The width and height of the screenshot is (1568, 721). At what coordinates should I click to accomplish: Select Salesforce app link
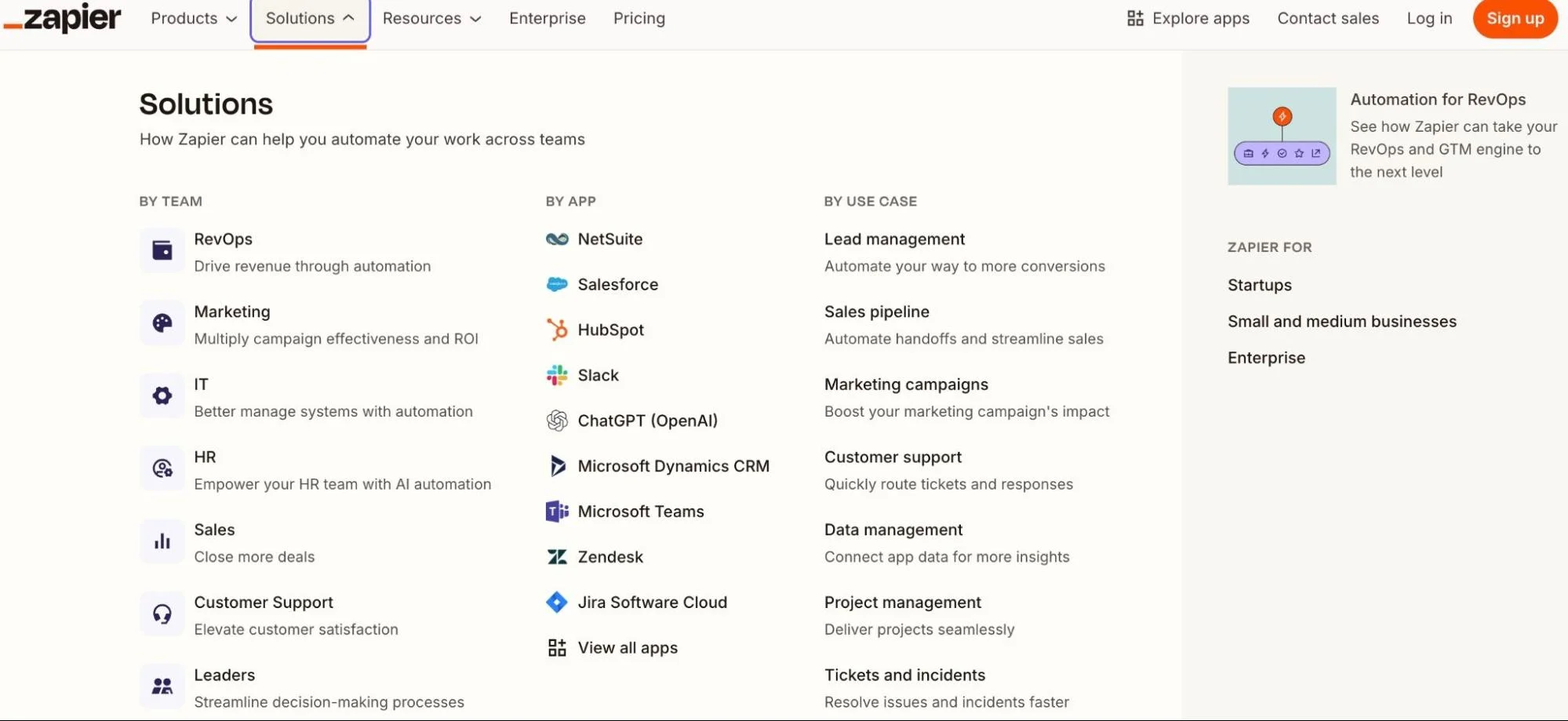[617, 285]
